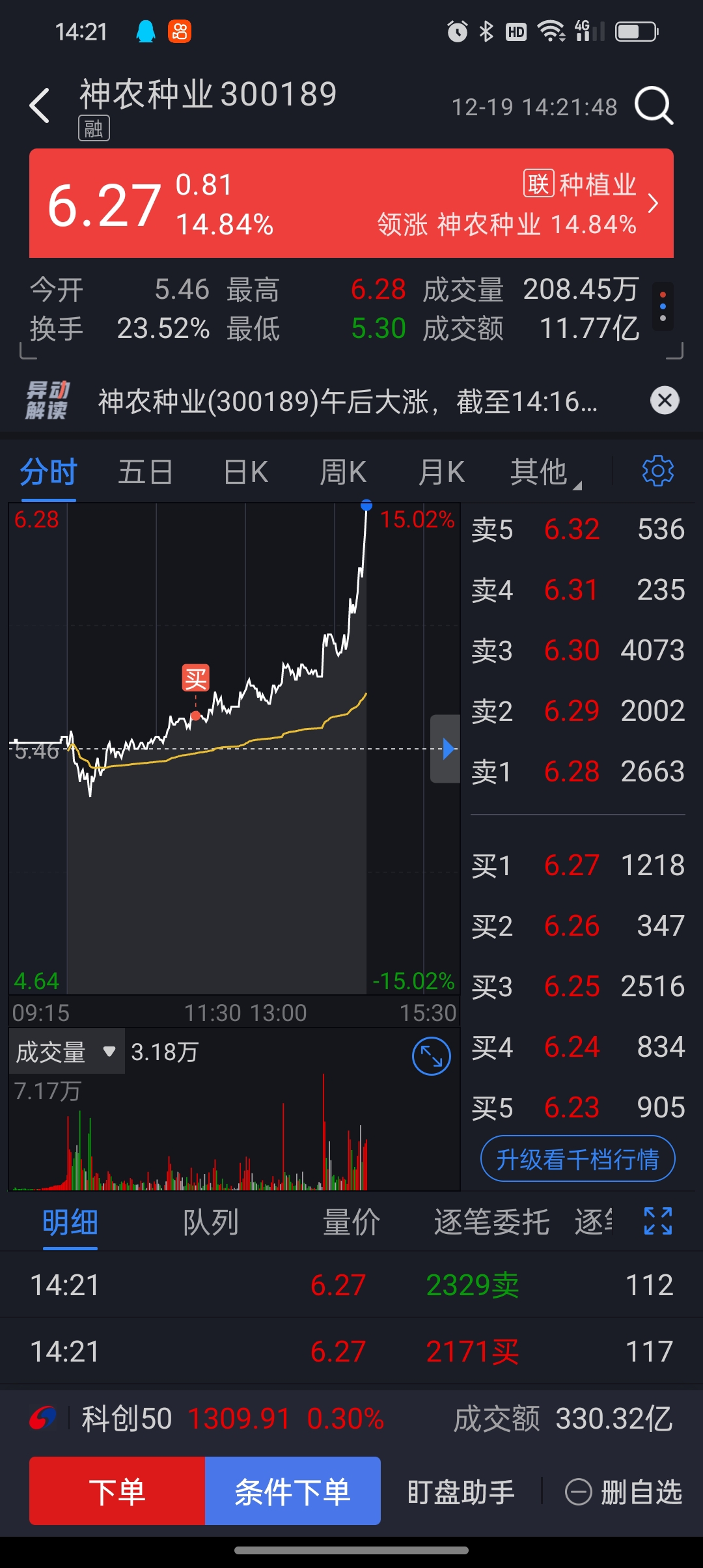Tap the blue 条件下单 button
Screen dimensions: 703x1568
point(293,1491)
